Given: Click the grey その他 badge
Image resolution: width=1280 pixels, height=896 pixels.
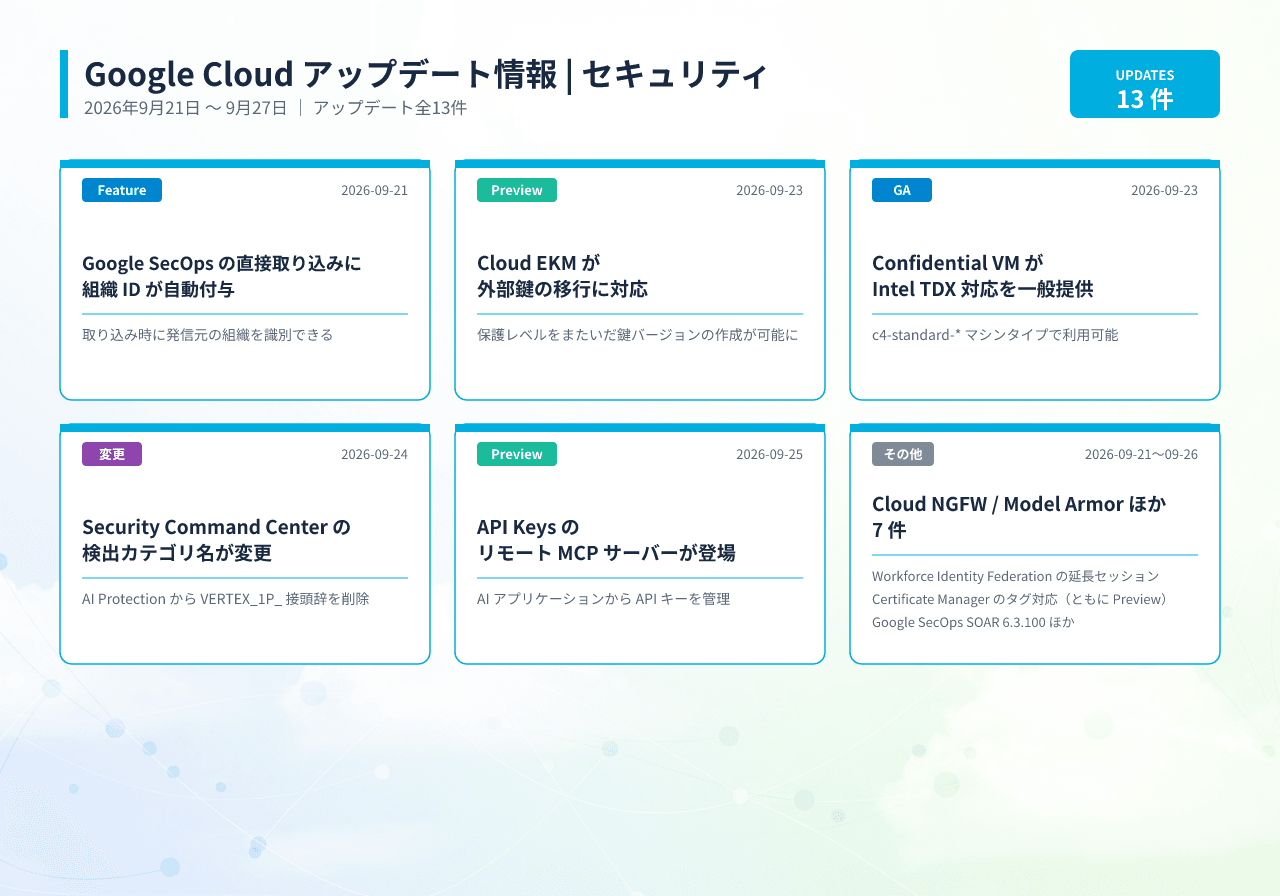Looking at the screenshot, I should pyautogui.click(x=903, y=454).
